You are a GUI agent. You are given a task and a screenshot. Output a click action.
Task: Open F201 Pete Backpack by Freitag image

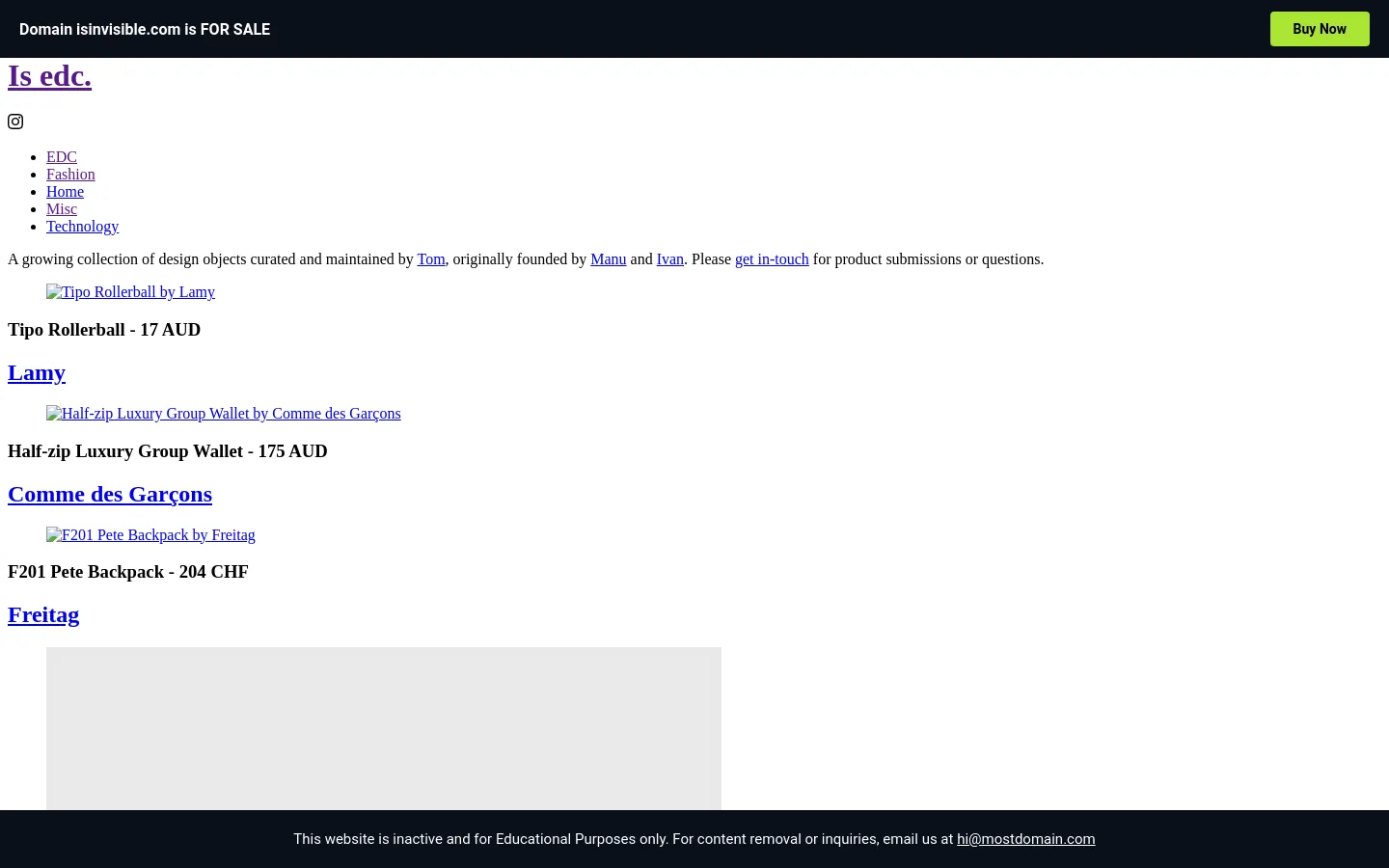[x=150, y=535]
